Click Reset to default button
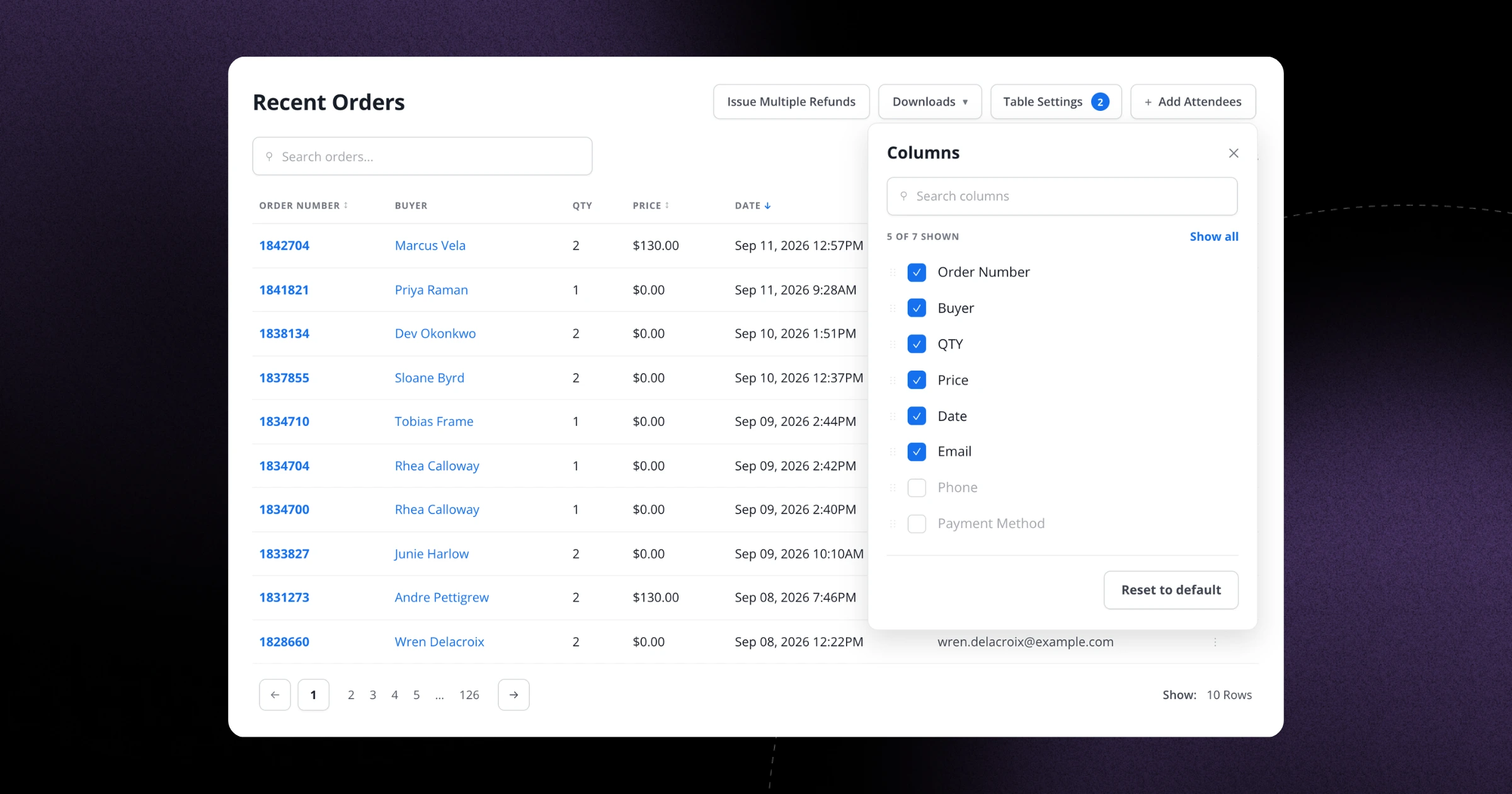 [x=1171, y=590]
